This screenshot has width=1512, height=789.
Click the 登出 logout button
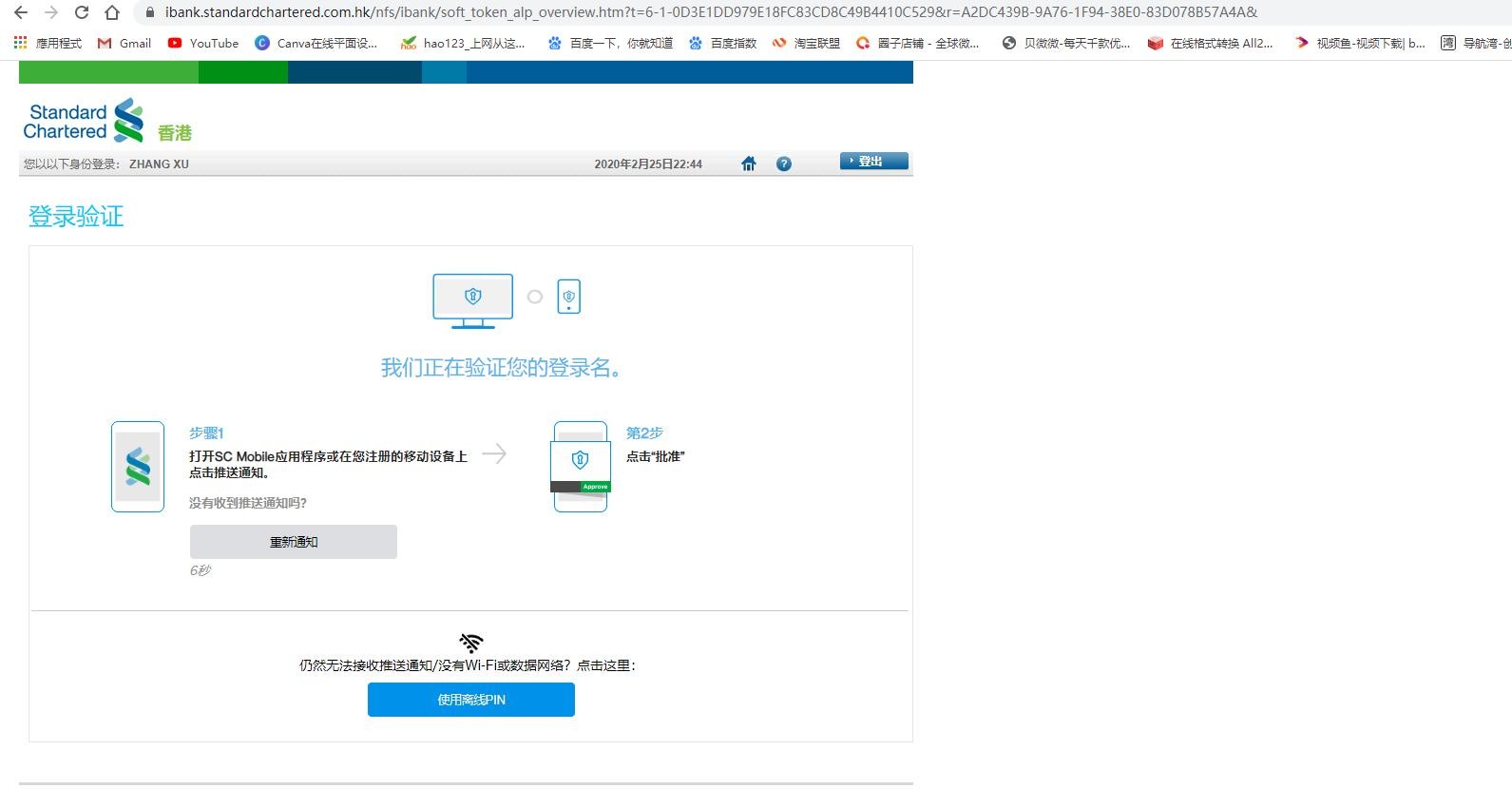point(873,162)
